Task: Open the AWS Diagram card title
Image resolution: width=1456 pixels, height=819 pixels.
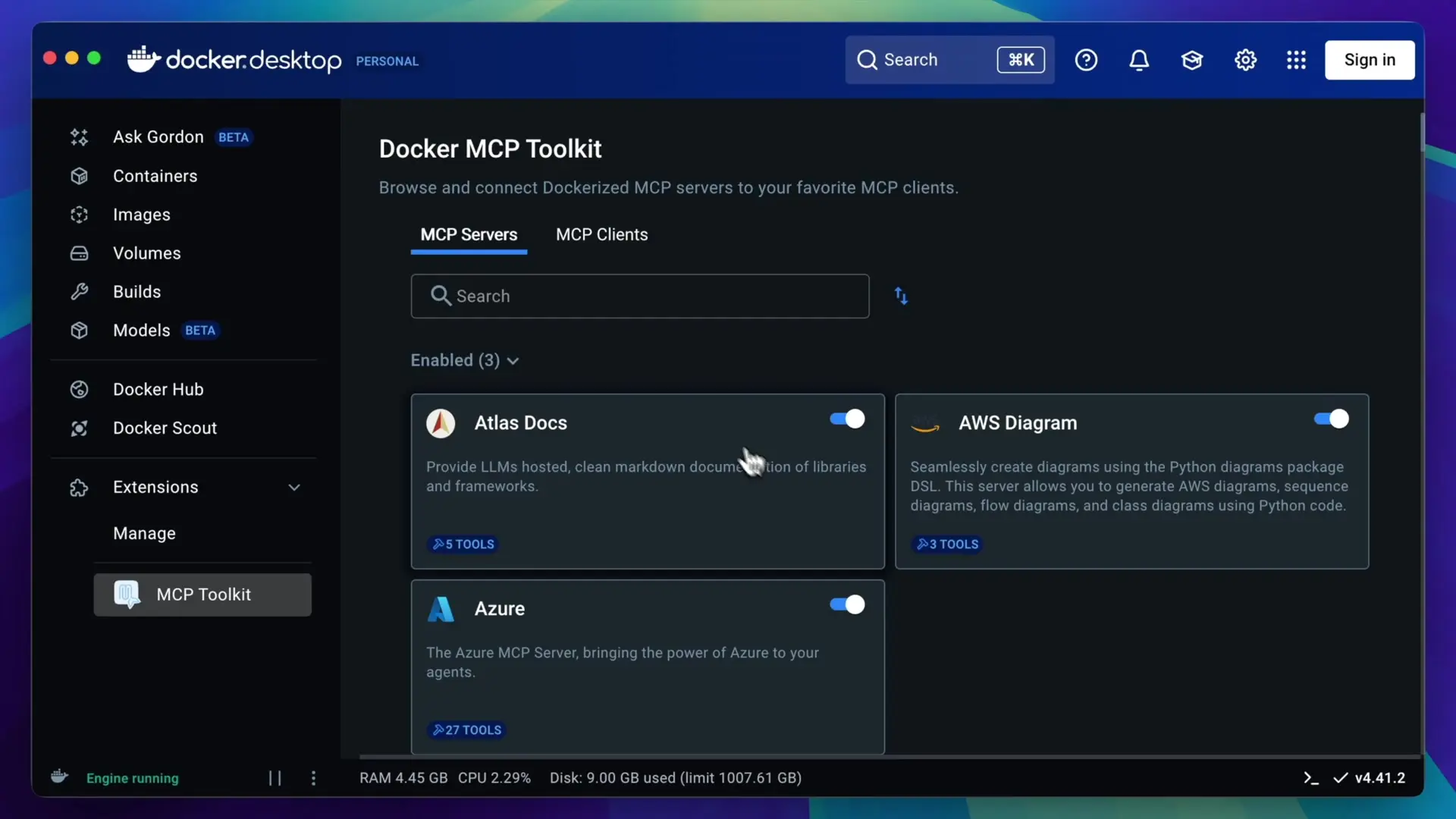Action: click(1018, 423)
